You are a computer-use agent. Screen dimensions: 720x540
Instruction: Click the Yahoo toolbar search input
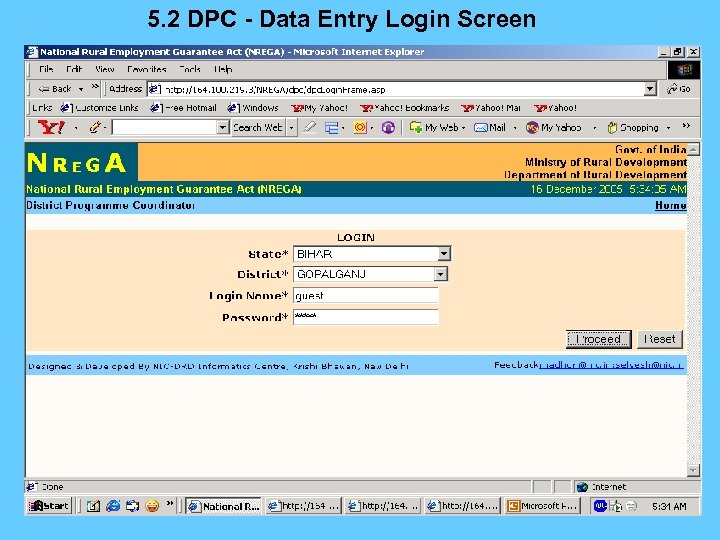(164, 127)
